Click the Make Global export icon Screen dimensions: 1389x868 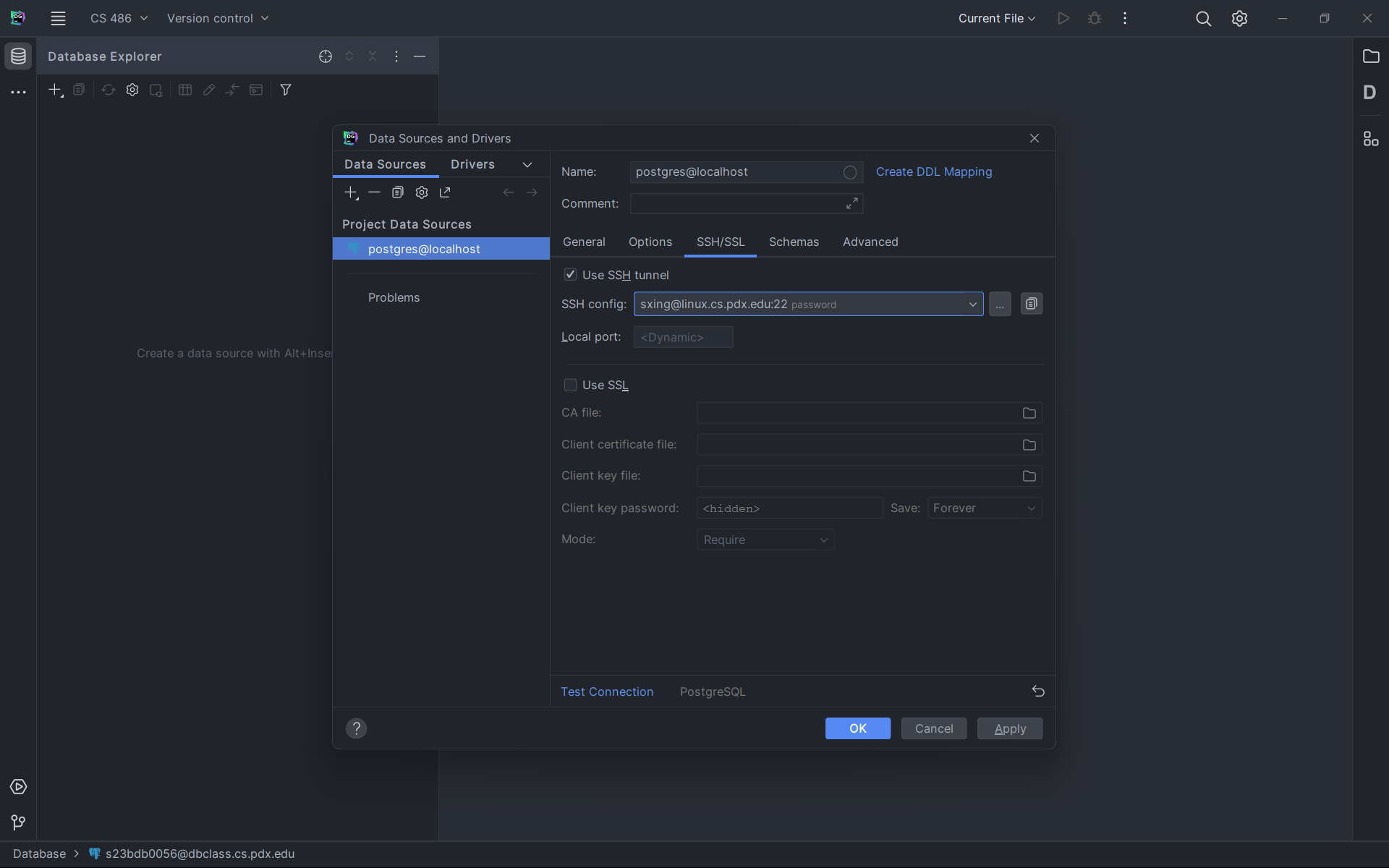click(445, 192)
